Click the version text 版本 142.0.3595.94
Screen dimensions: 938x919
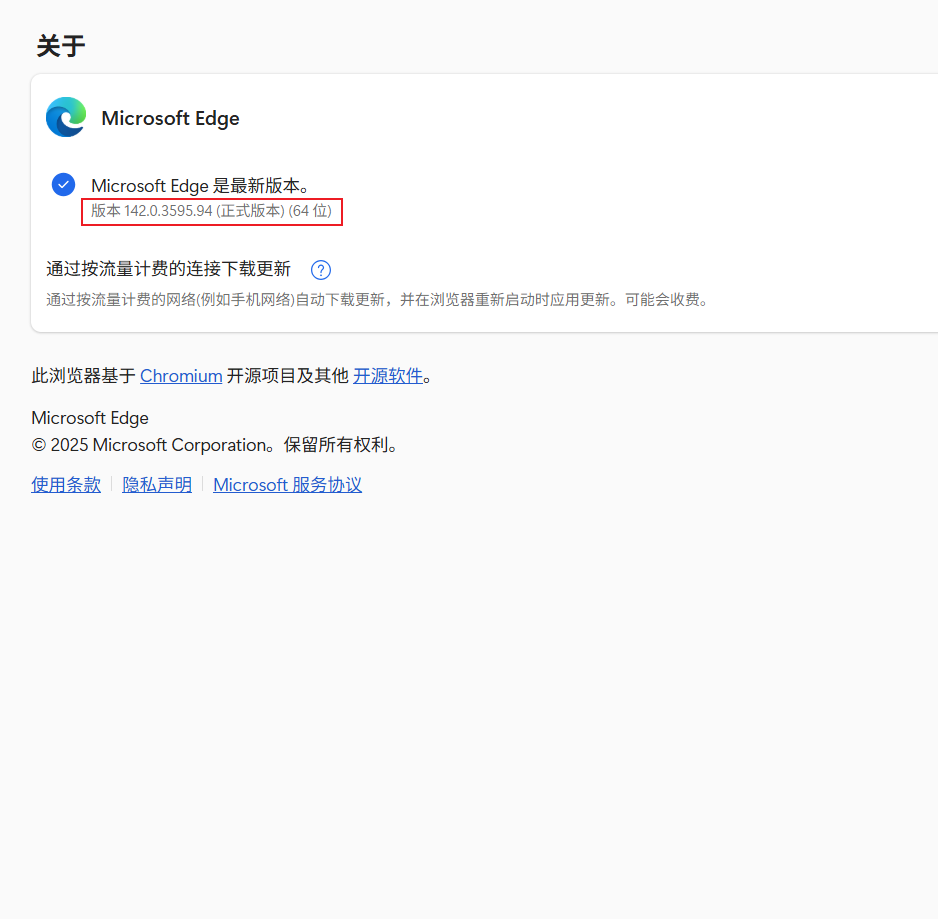[211, 211]
